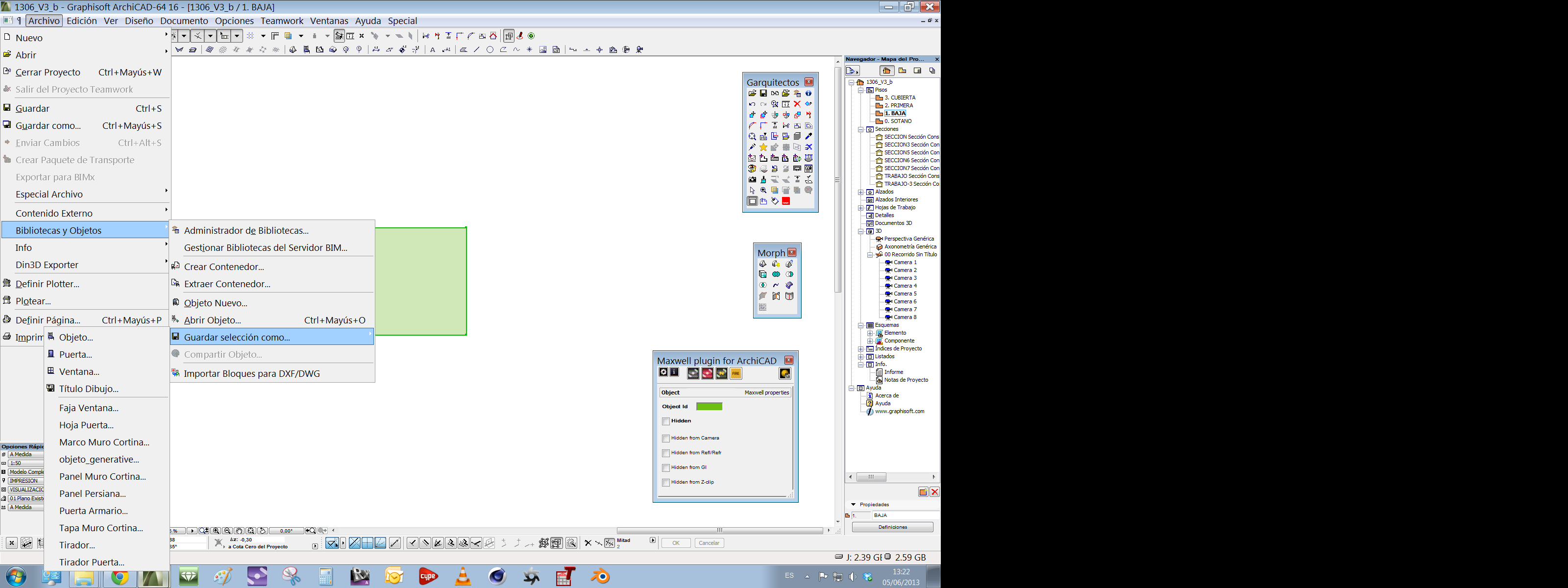Select Puerta... in the save-as submenu

(x=75, y=354)
